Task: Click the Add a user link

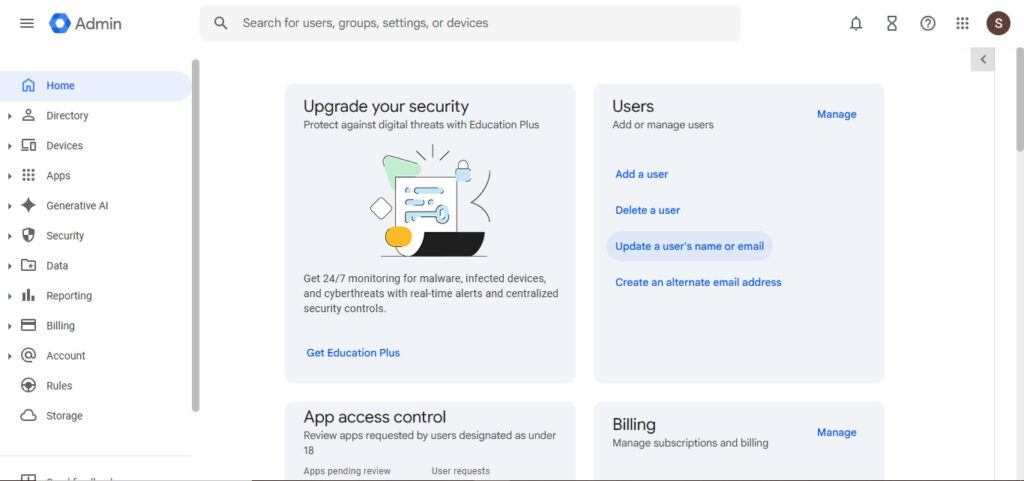Action: coord(641,174)
